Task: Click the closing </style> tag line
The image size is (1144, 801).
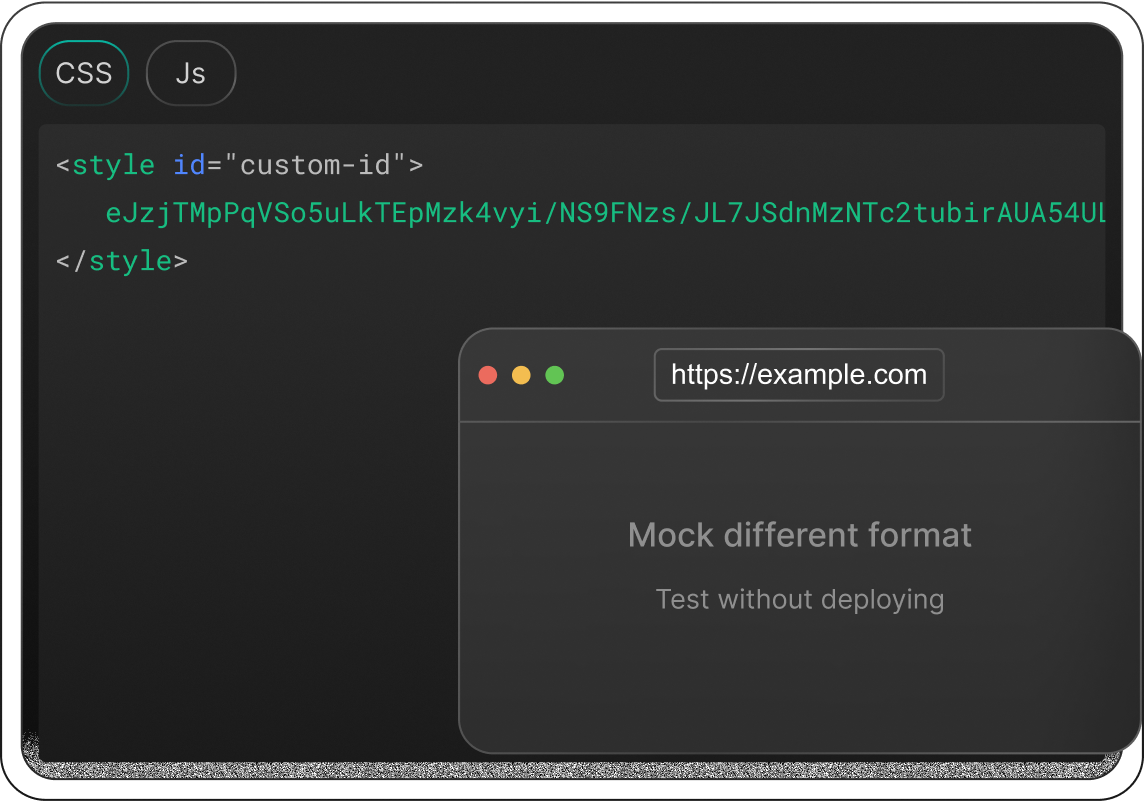Action: coord(122,261)
